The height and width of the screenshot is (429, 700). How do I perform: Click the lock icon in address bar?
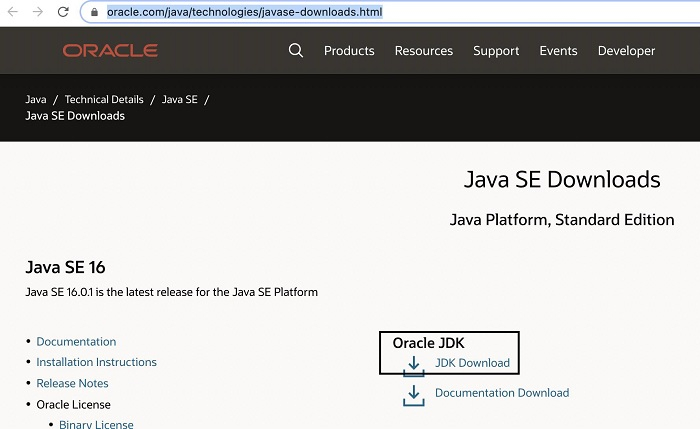(x=94, y=12)
